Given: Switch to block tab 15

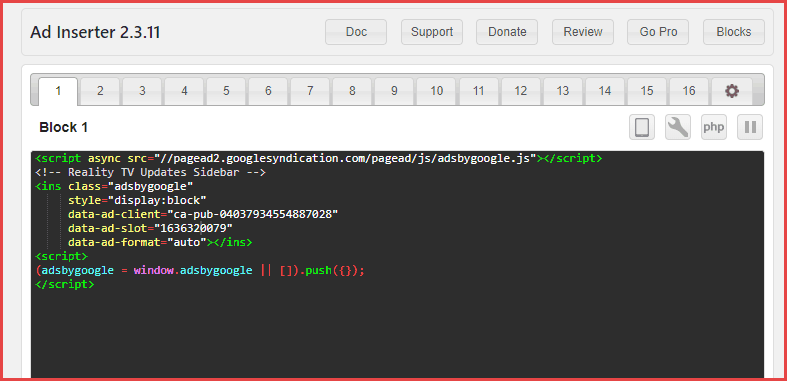Looking at the screenshot, I should (x=647, y=91).
